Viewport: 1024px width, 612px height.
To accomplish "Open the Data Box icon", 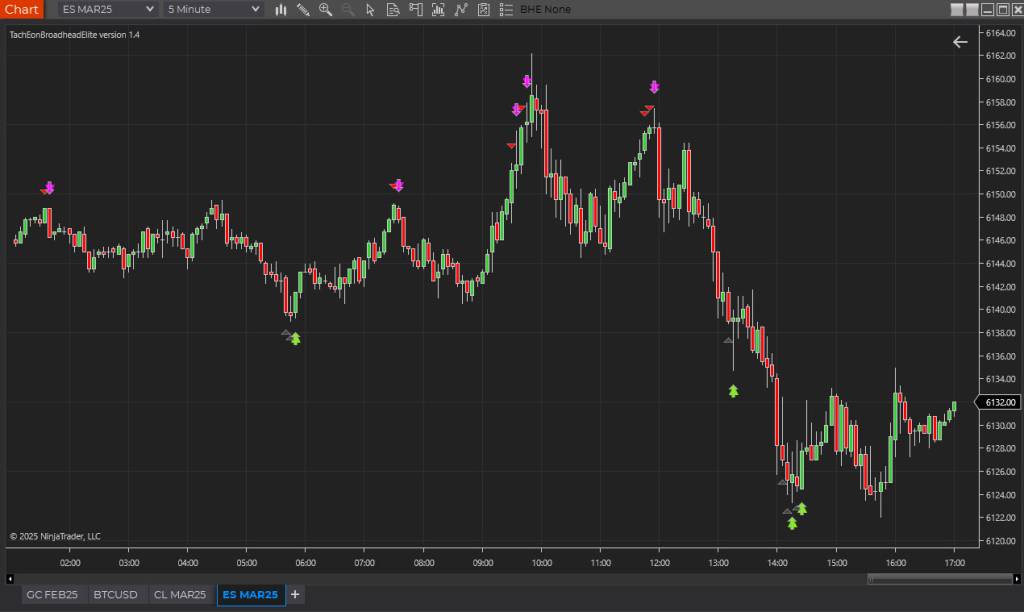I will pos(393,10).
